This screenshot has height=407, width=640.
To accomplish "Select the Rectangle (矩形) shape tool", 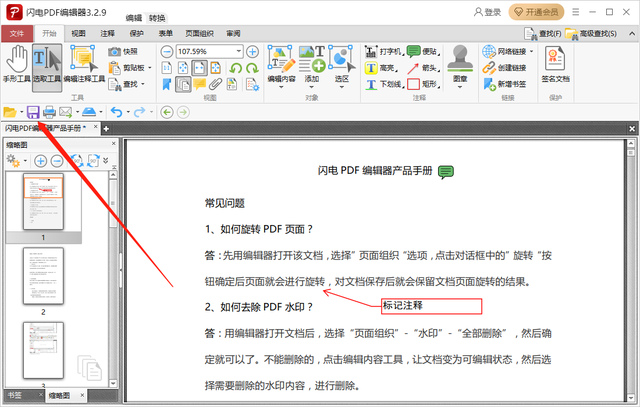I will pyautogui.click(x=423, y=84).
